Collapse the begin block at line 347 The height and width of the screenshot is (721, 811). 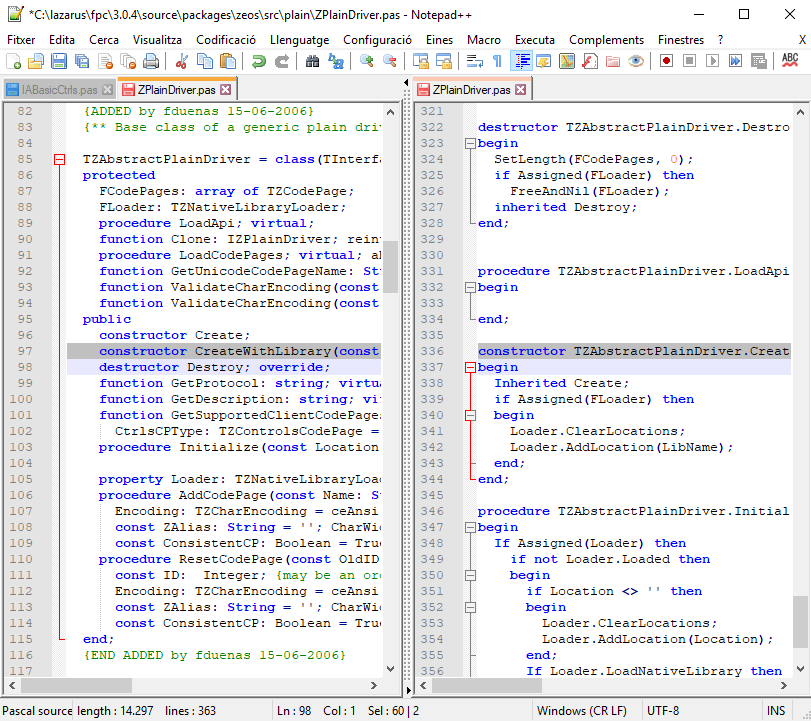coord(470,528)
